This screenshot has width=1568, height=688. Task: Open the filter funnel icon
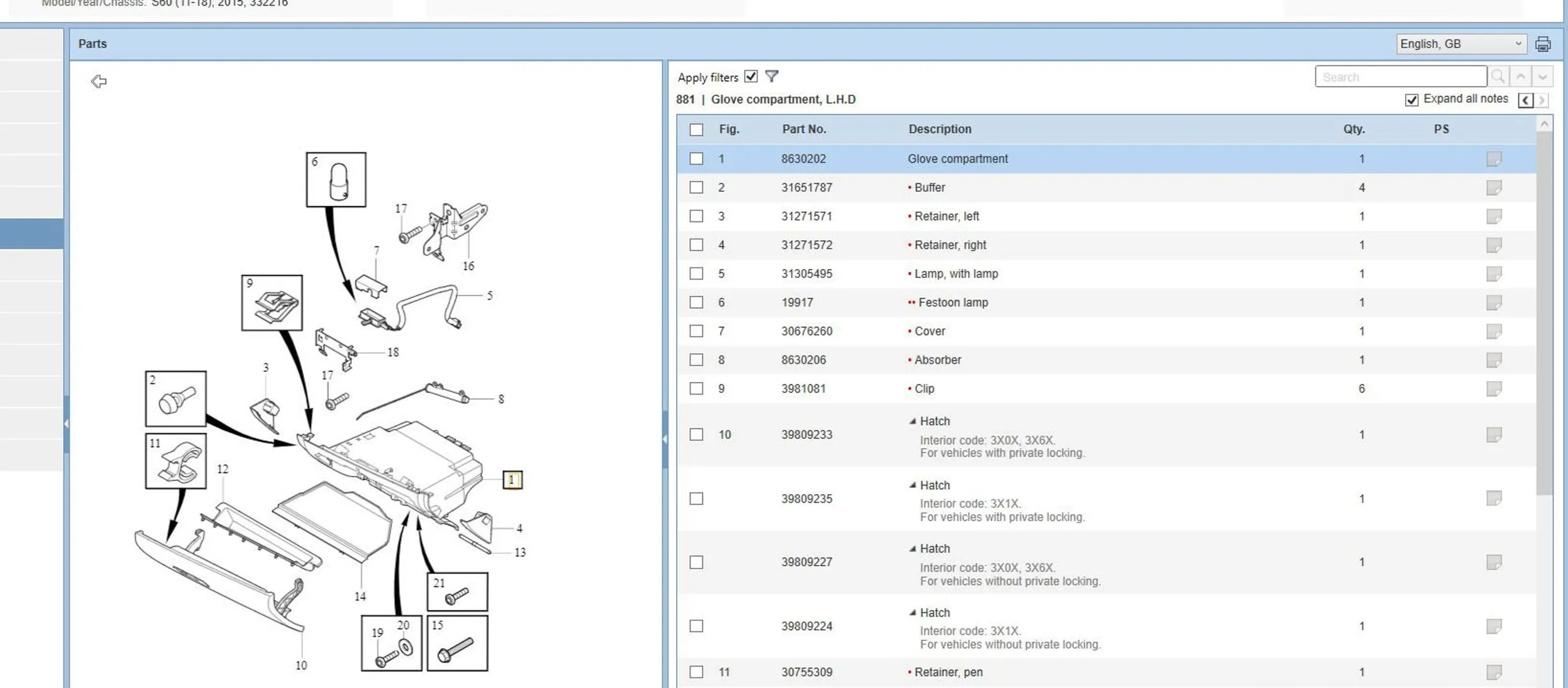coord(771,77)
